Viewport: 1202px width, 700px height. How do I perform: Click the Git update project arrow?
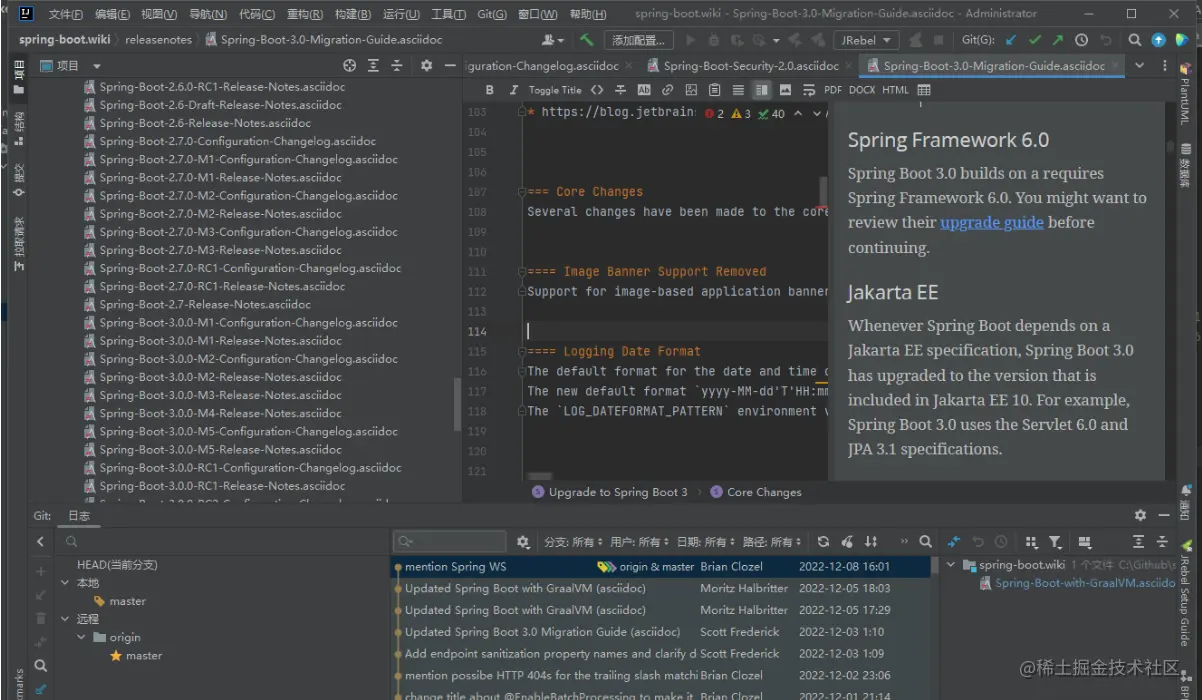[1012, 40]
